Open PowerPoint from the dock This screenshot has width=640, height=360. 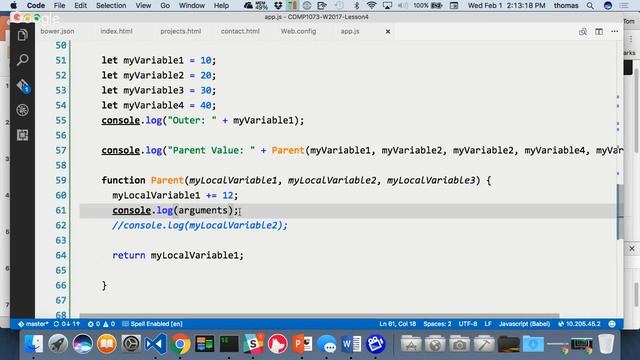(x=302, y=344)
